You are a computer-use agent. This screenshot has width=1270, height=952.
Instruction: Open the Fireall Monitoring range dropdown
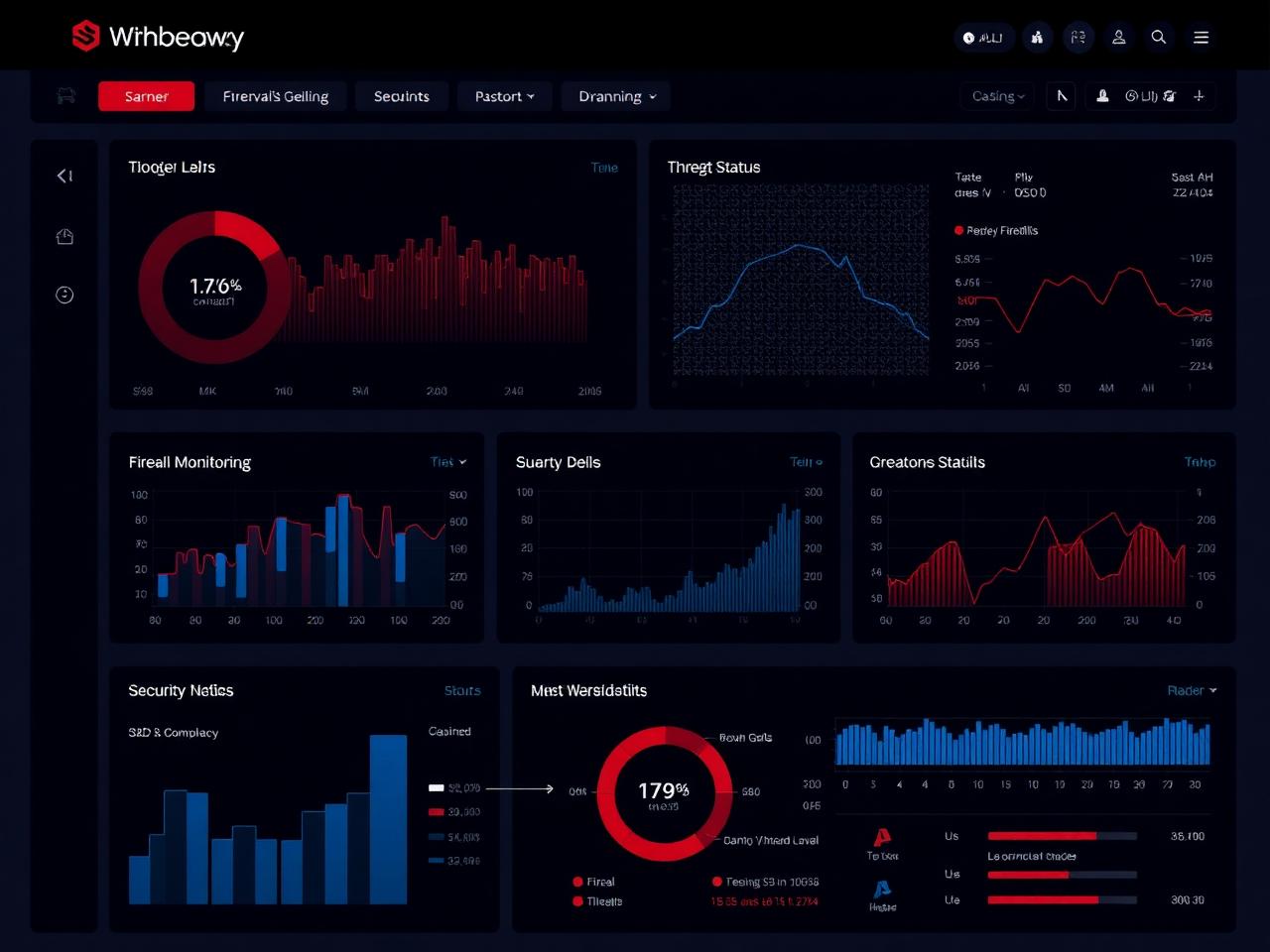point(448,462)
